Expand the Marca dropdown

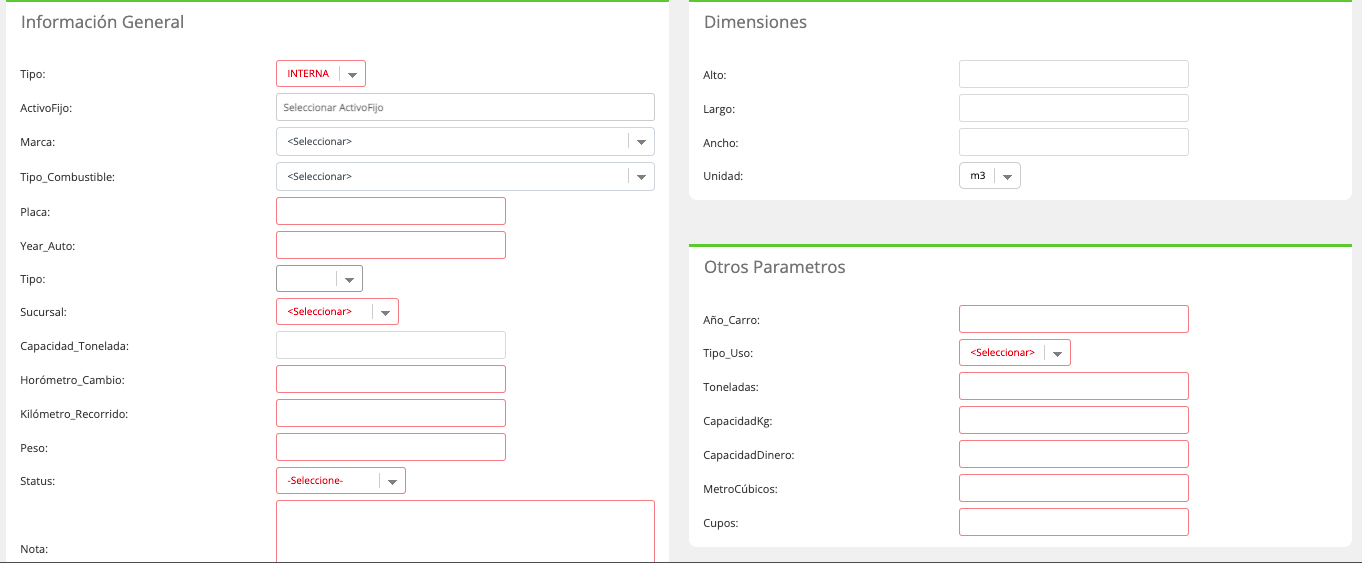coord(465,141)
